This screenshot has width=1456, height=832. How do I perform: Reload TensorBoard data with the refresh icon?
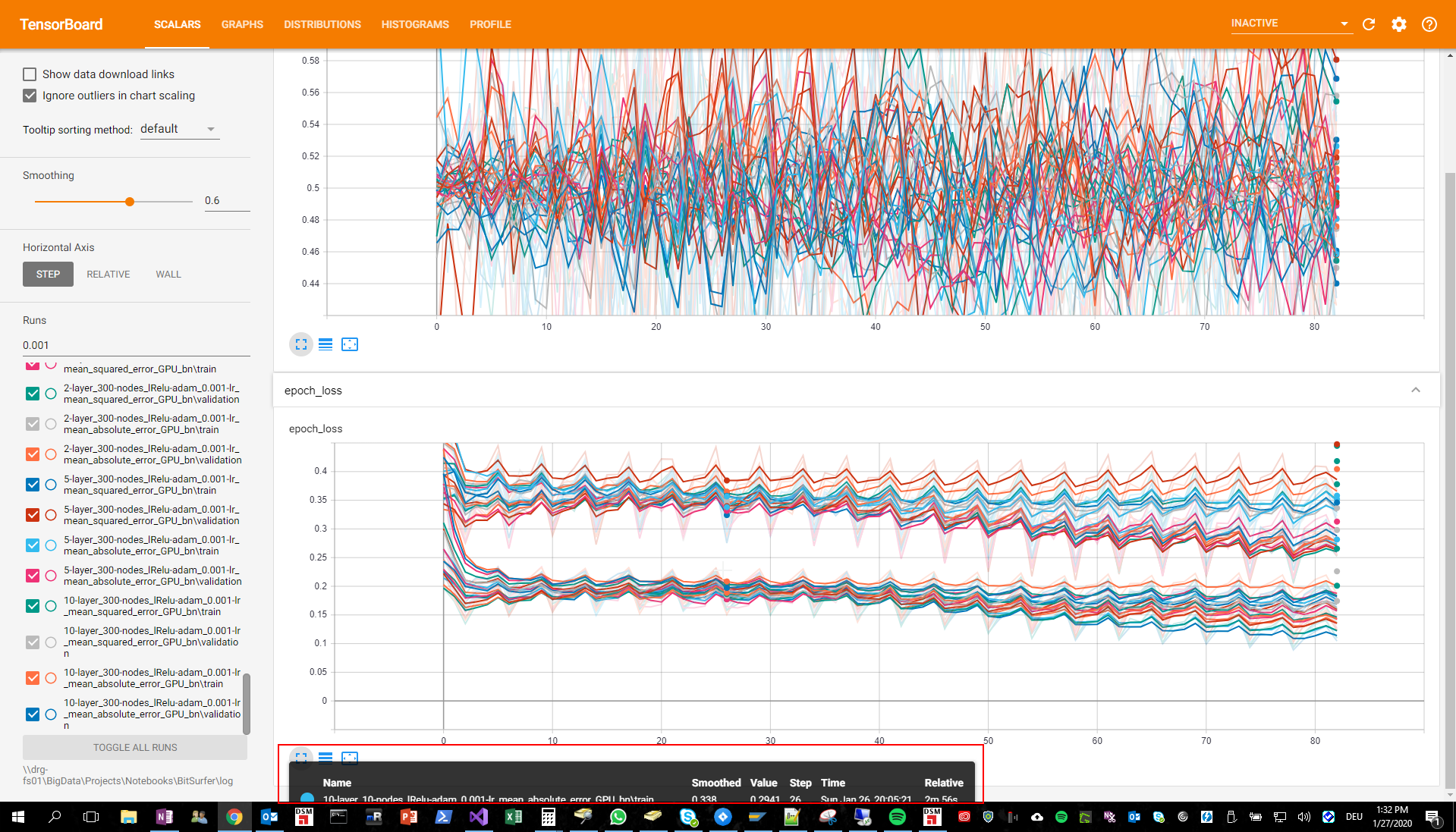click(1369, 24)
